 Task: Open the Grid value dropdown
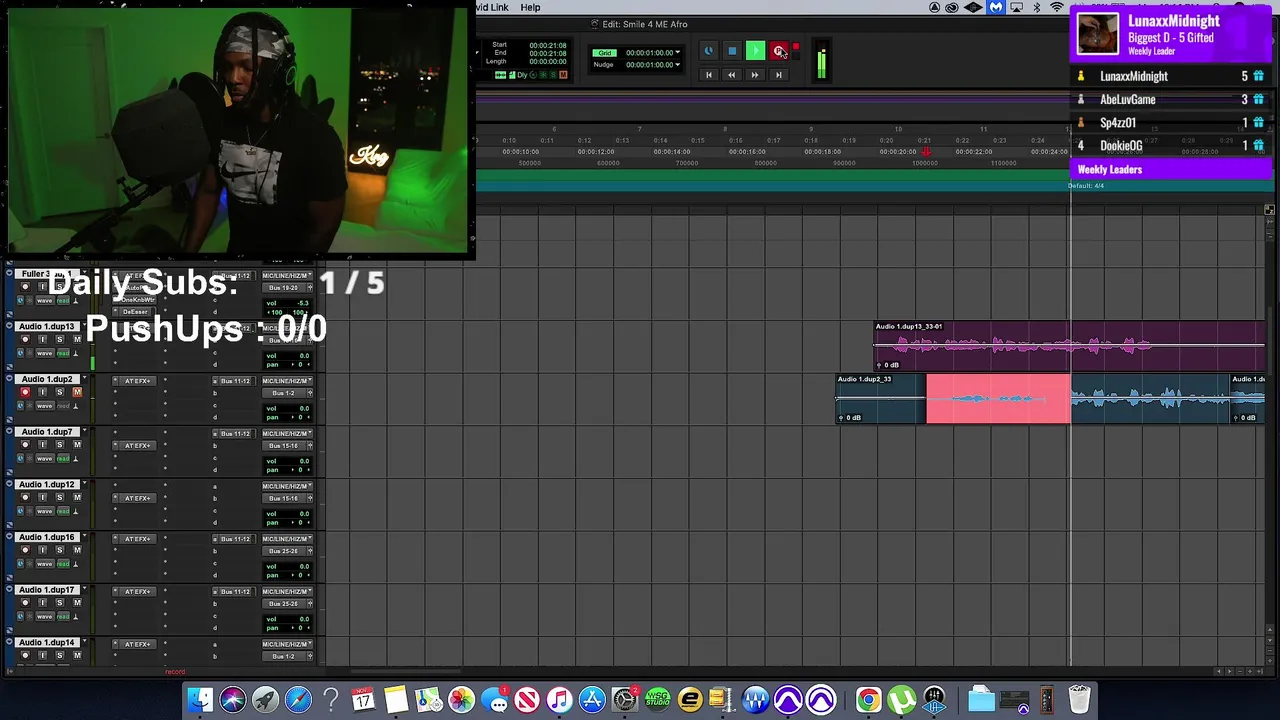(x=677, y=53)
